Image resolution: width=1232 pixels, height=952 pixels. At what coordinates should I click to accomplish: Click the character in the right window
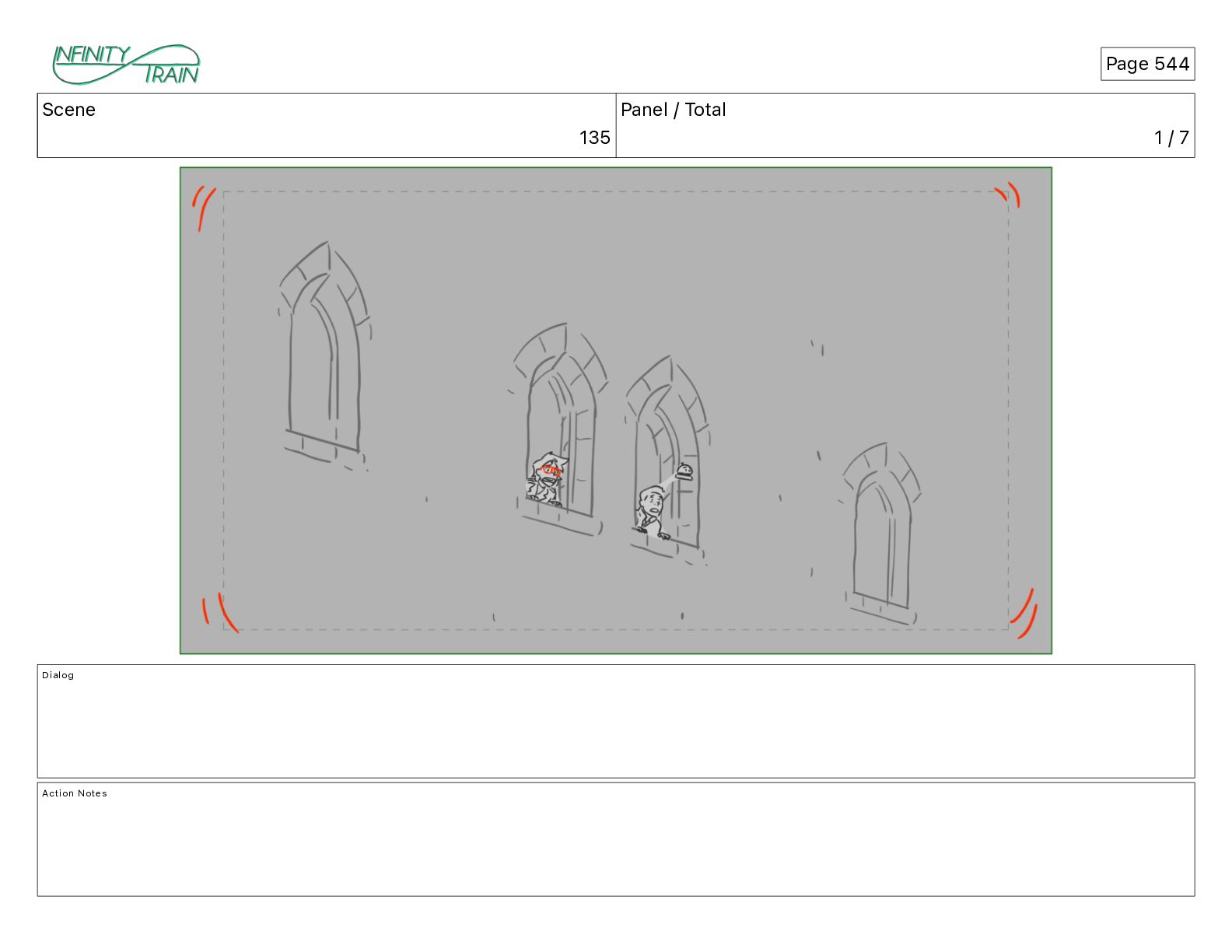[652, 511]
